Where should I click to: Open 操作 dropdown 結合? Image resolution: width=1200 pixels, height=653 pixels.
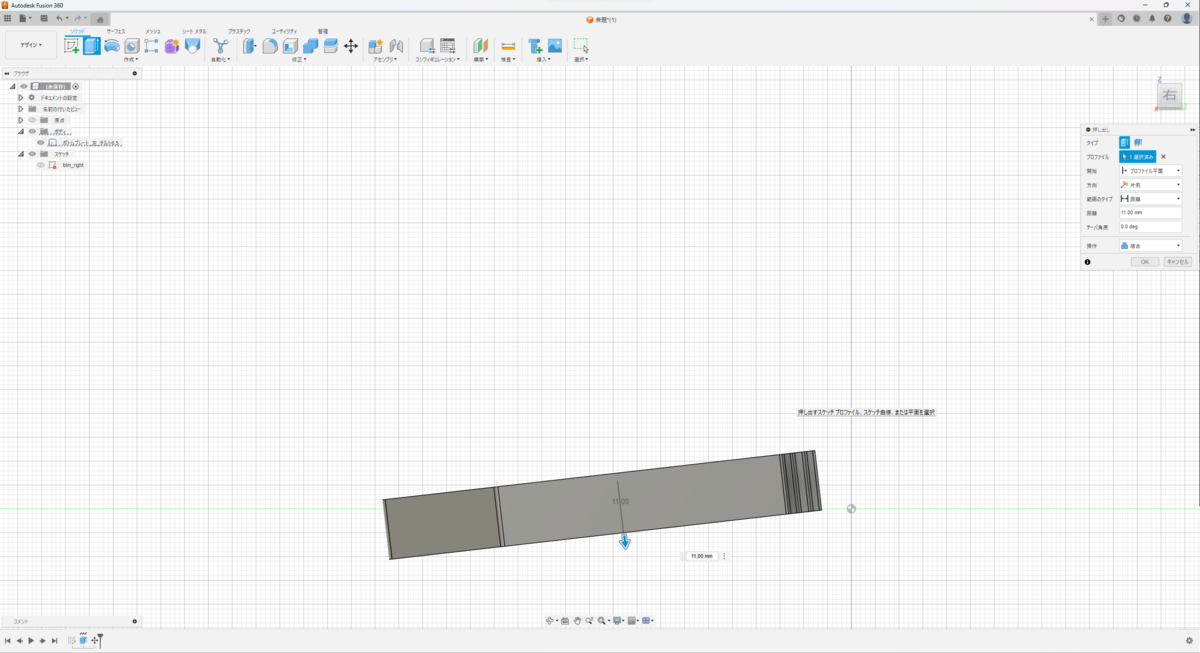point(1151,246)
